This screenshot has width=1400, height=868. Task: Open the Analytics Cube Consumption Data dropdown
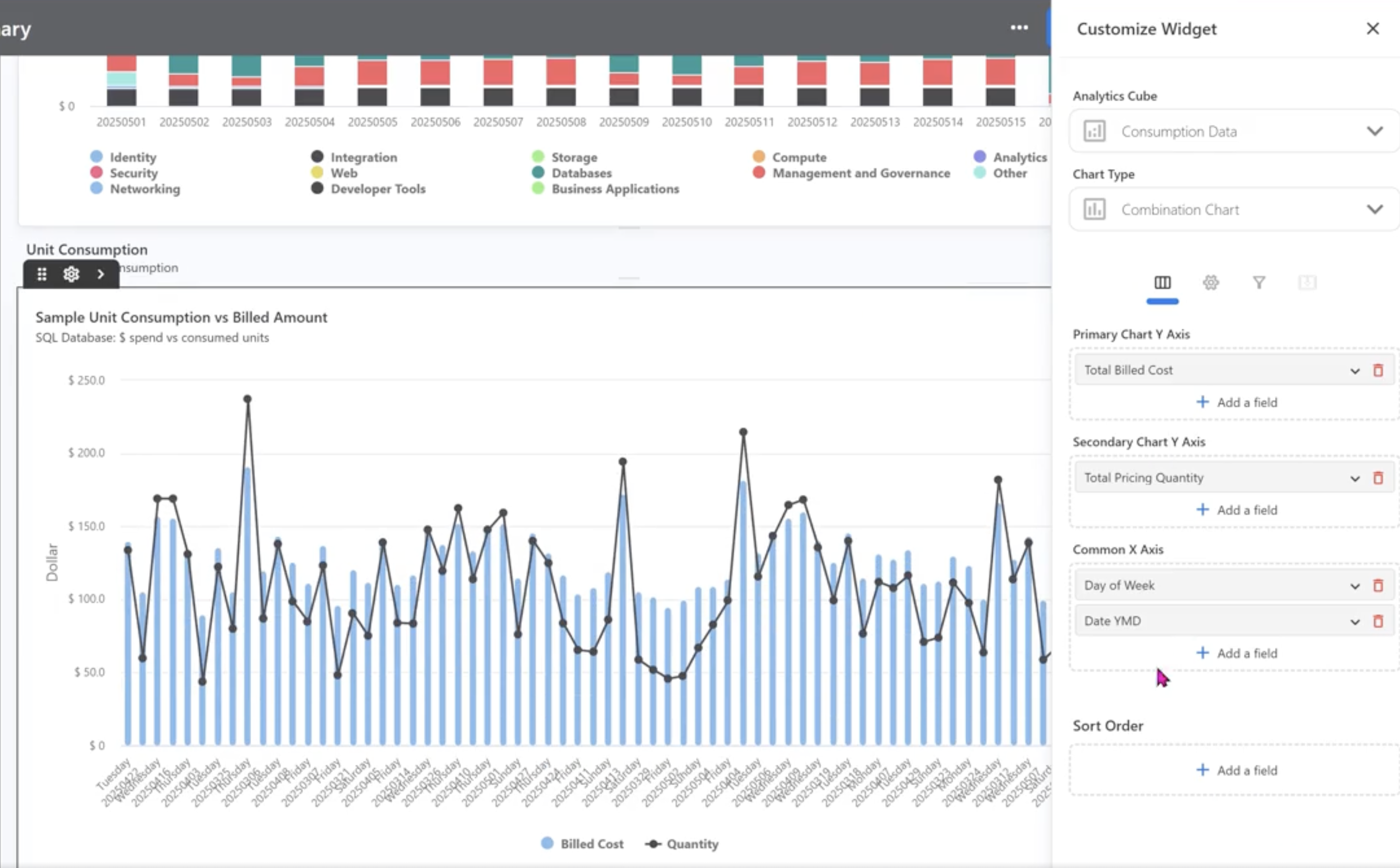(1233, 131)
